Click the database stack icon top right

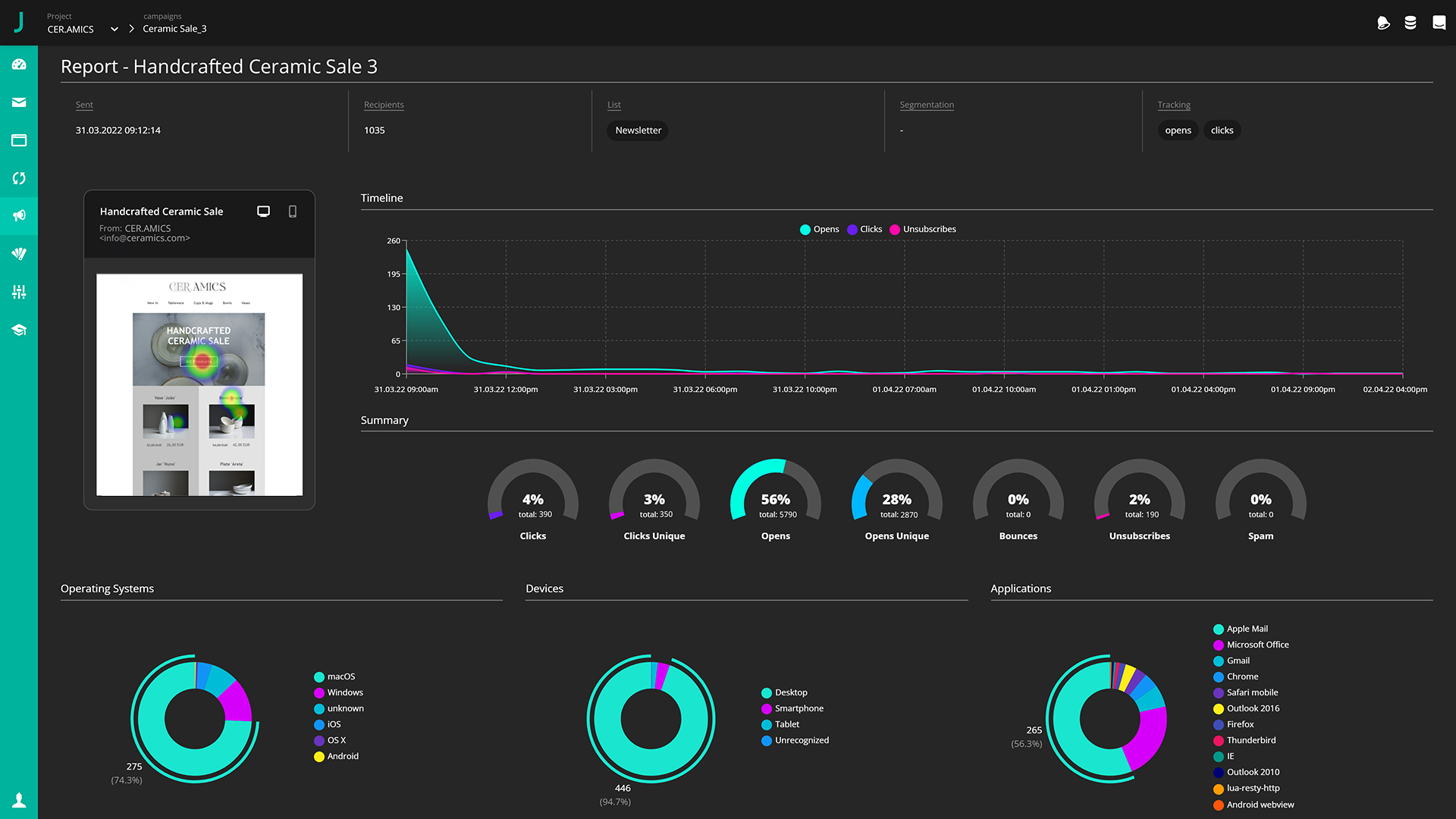pyautogui.click(x=1410, y=23)
